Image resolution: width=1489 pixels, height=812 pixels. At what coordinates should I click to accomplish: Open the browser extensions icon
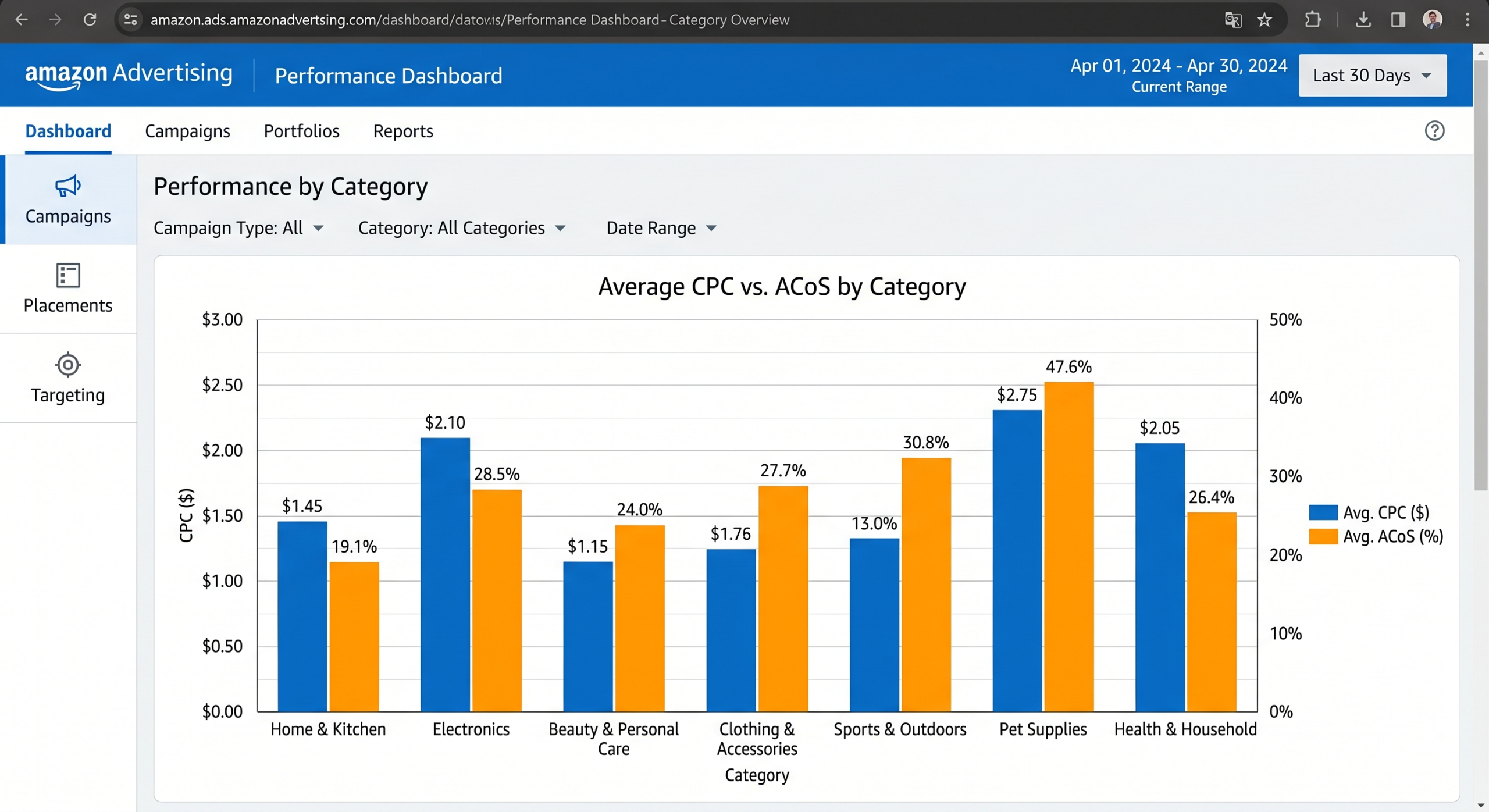[1313, 19]
